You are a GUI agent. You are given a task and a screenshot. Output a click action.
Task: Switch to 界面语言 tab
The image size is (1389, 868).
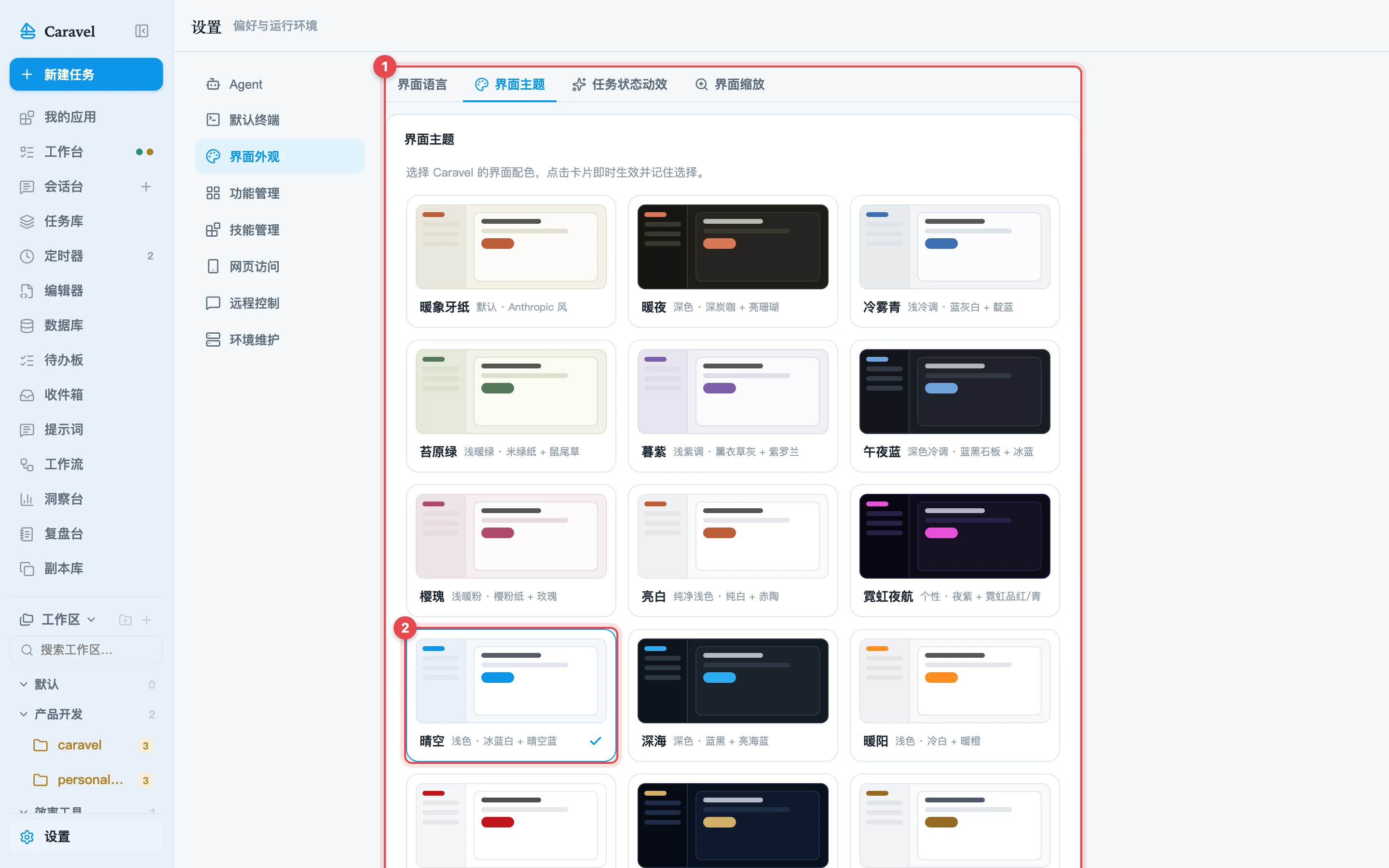coord(422,84)
